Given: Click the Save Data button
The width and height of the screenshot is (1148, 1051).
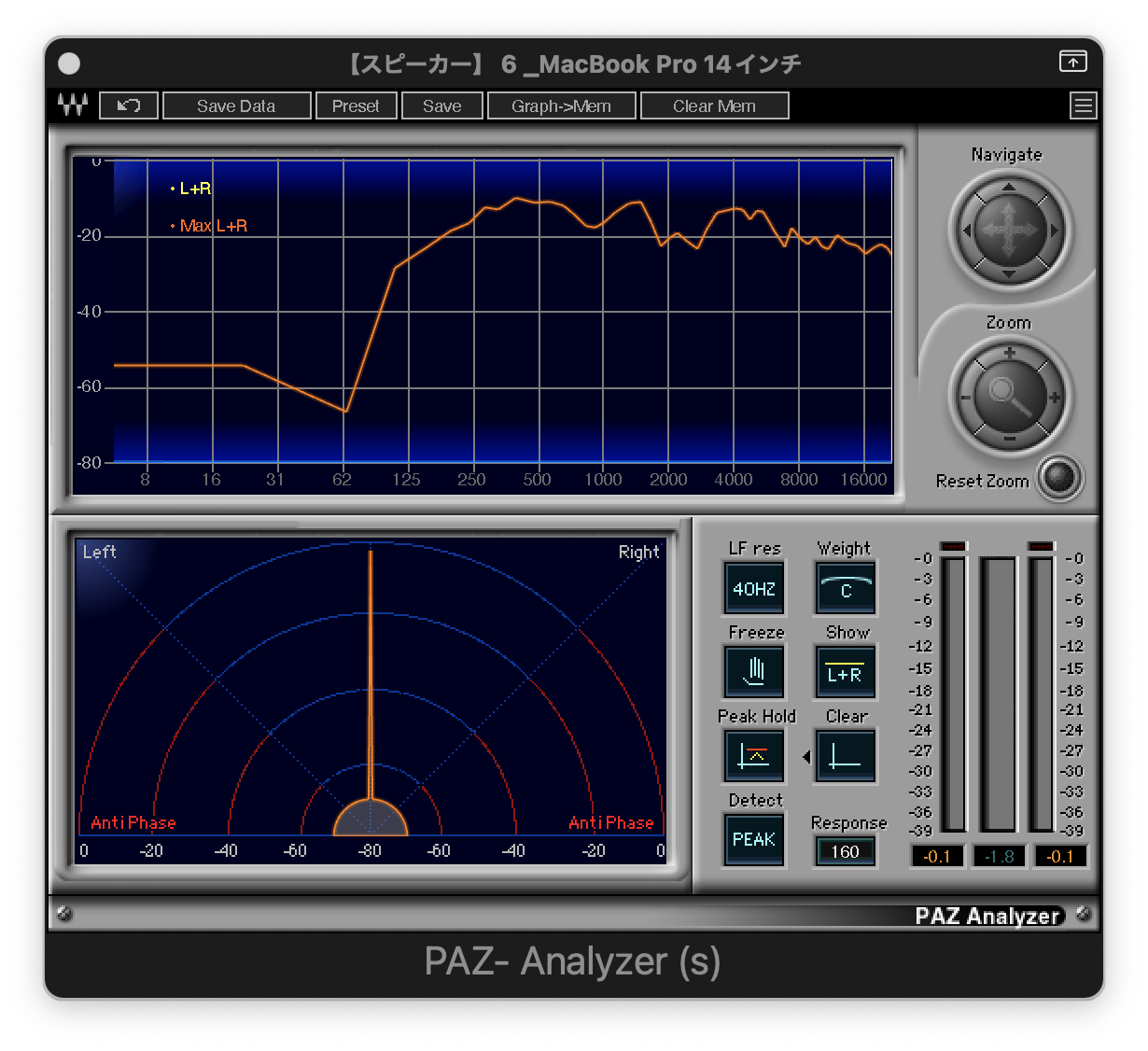Looking at the screenshot, I should [x=236, y=105].
